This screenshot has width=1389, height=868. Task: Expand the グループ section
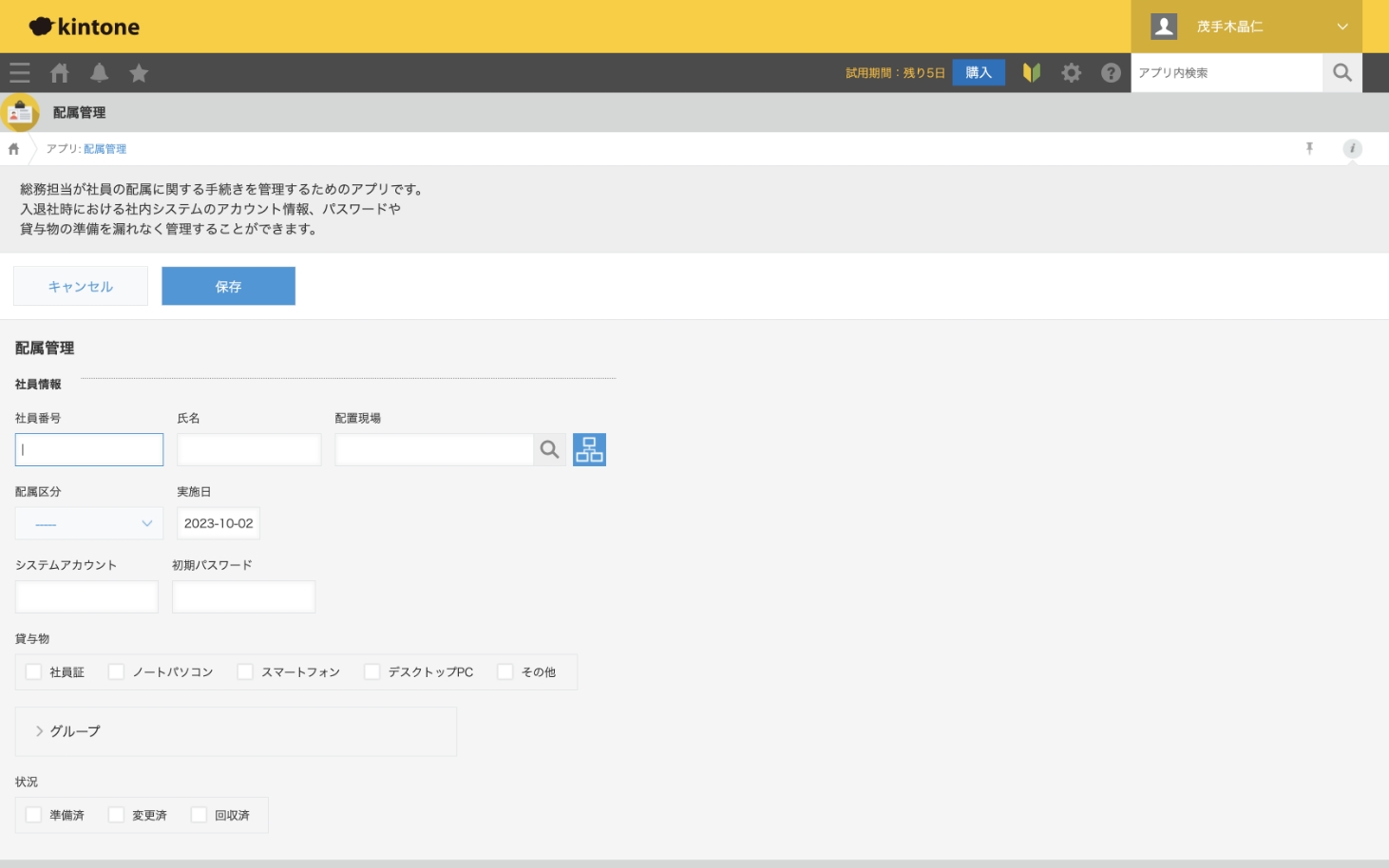[x=67, y=731]
